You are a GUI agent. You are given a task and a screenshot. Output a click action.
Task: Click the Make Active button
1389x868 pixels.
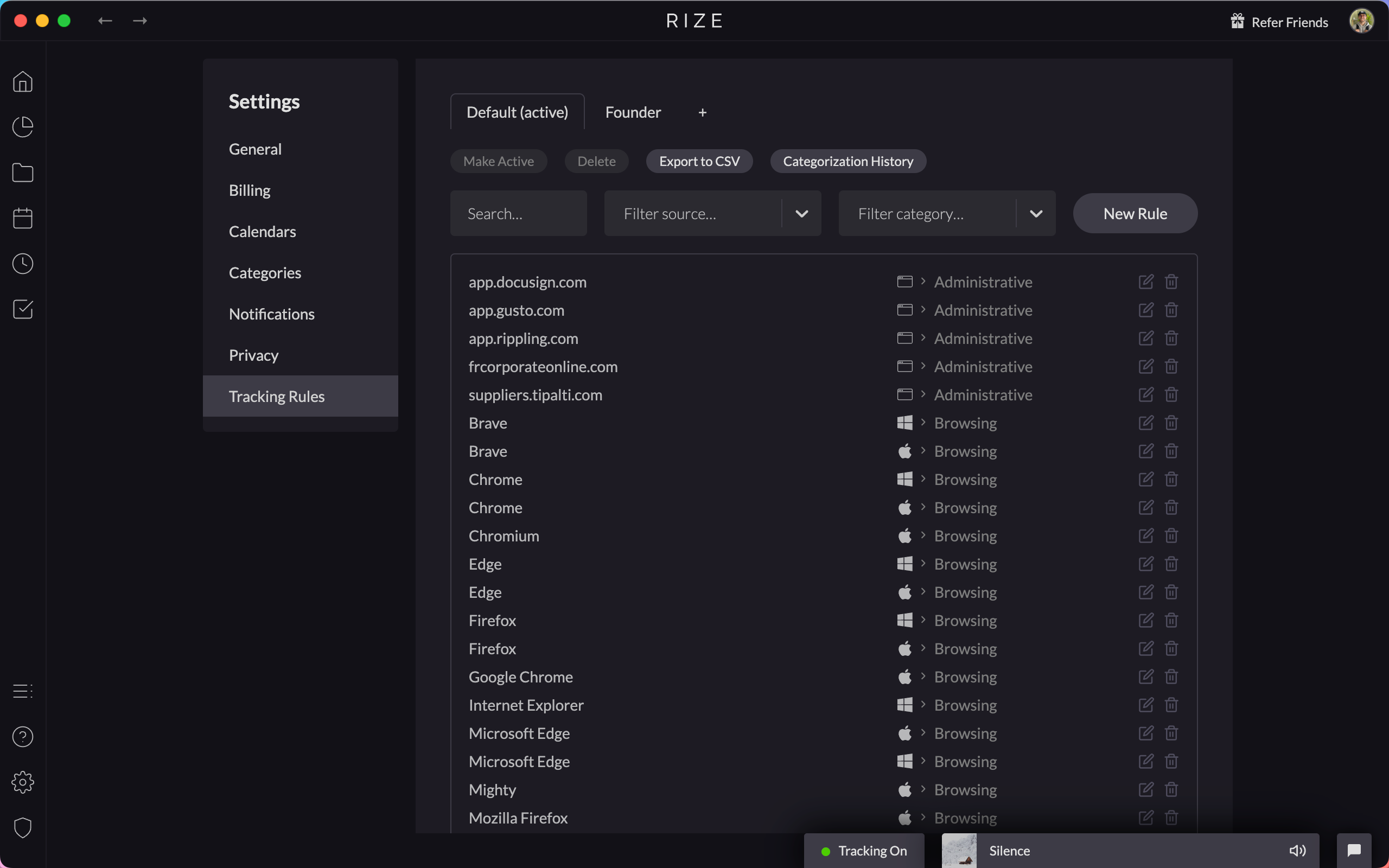pyautogui.click(x=498, y=161)
